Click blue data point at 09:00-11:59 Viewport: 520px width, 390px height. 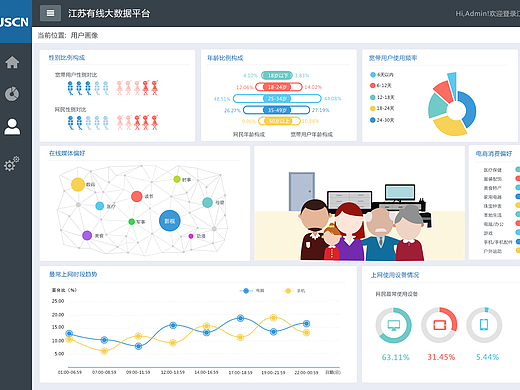coord(138,346)
